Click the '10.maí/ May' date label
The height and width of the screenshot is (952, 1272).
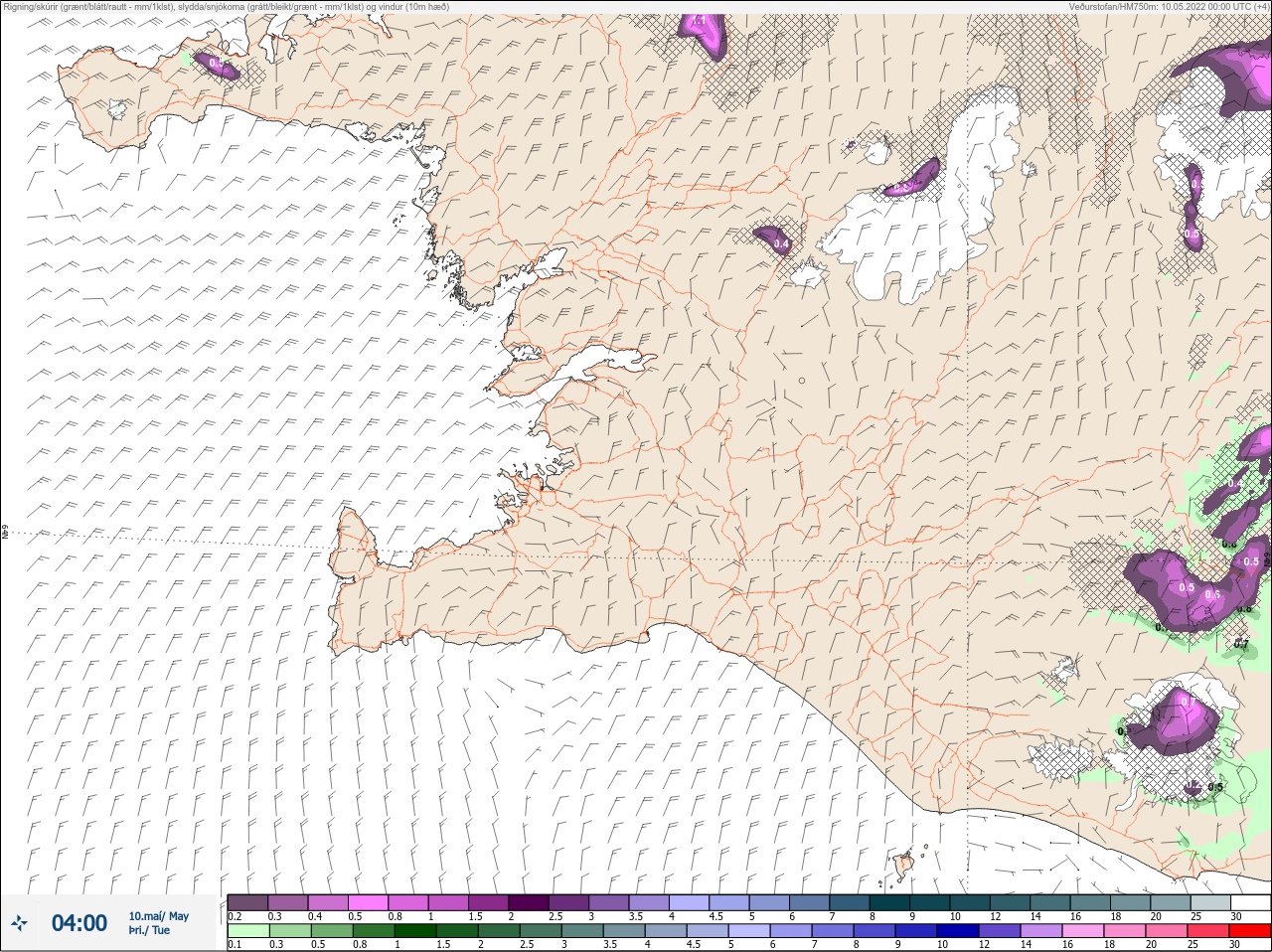159,916
